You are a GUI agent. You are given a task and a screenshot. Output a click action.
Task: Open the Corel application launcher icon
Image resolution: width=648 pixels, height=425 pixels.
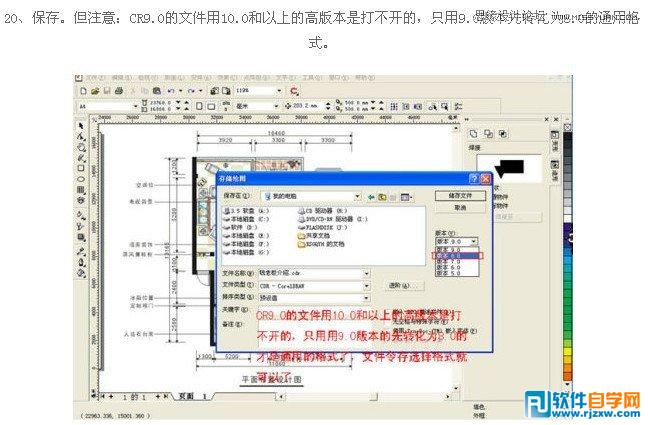click(294, 91)
